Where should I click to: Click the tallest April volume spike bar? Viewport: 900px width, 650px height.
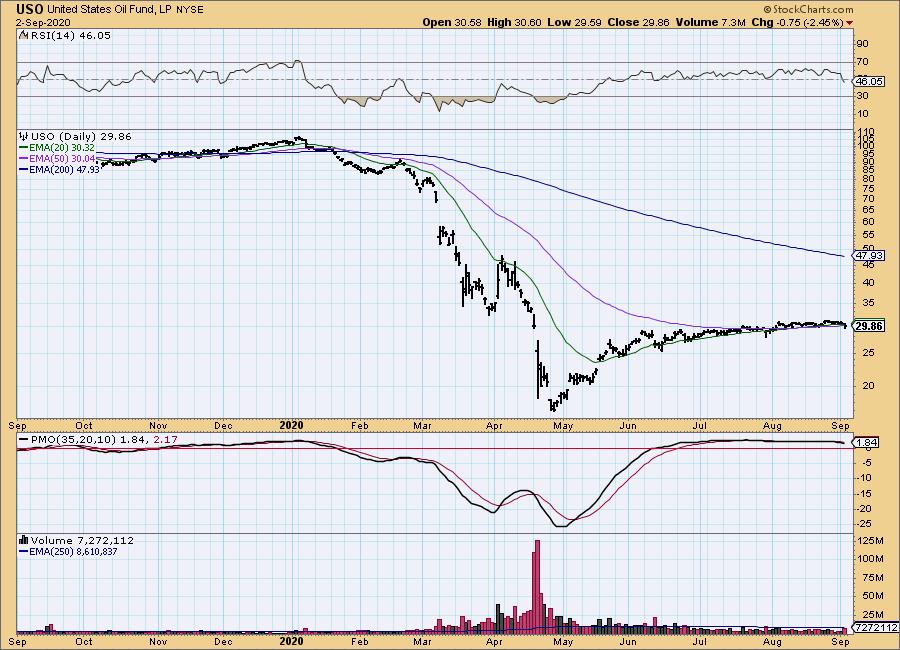coord(537,586)
